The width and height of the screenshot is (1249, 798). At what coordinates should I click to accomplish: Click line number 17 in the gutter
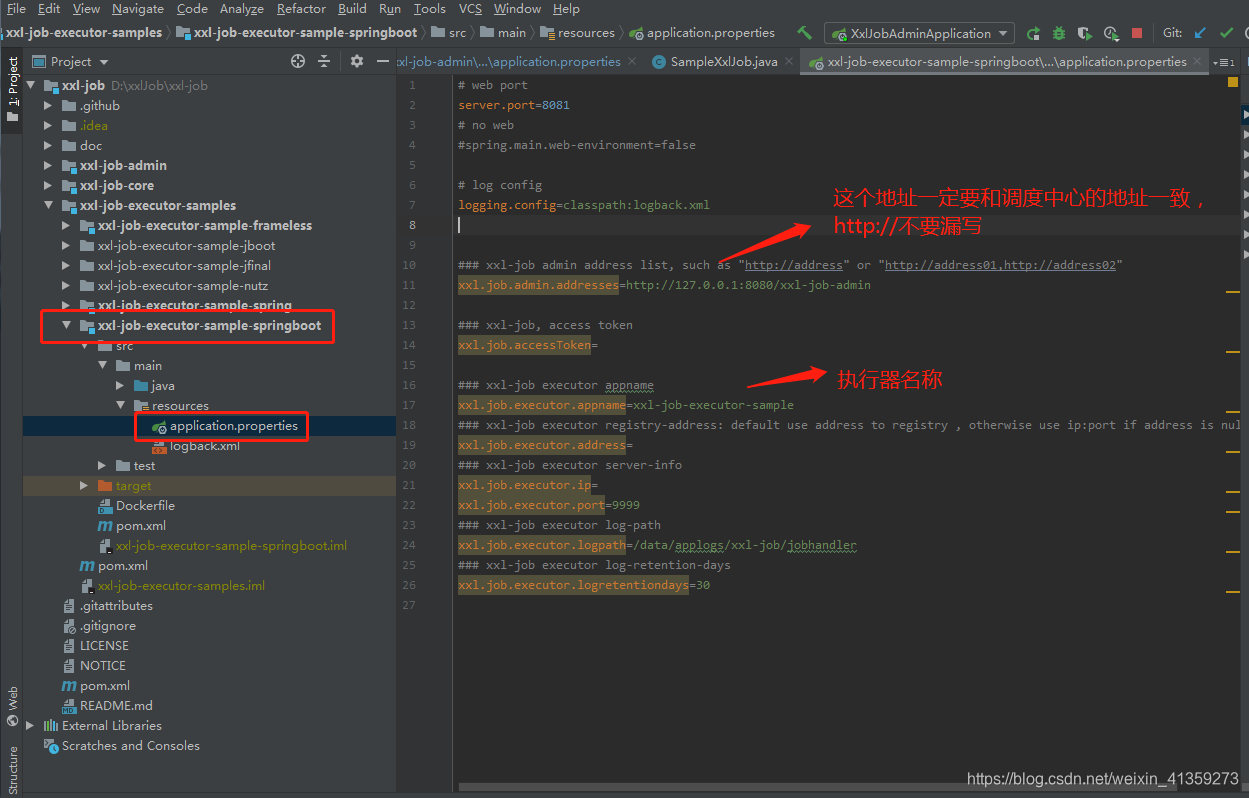coord(409,405)
